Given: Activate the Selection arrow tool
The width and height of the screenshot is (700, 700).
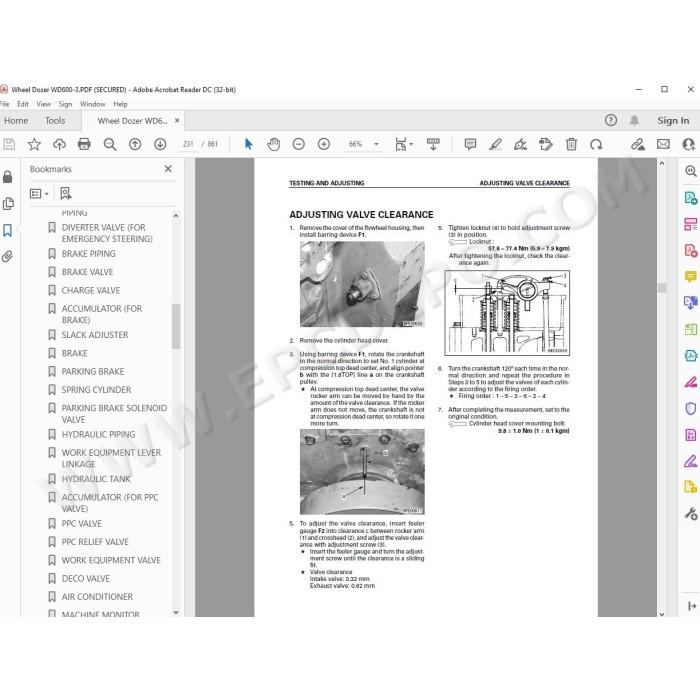Looking at the screenshot, I should [248, 144].
